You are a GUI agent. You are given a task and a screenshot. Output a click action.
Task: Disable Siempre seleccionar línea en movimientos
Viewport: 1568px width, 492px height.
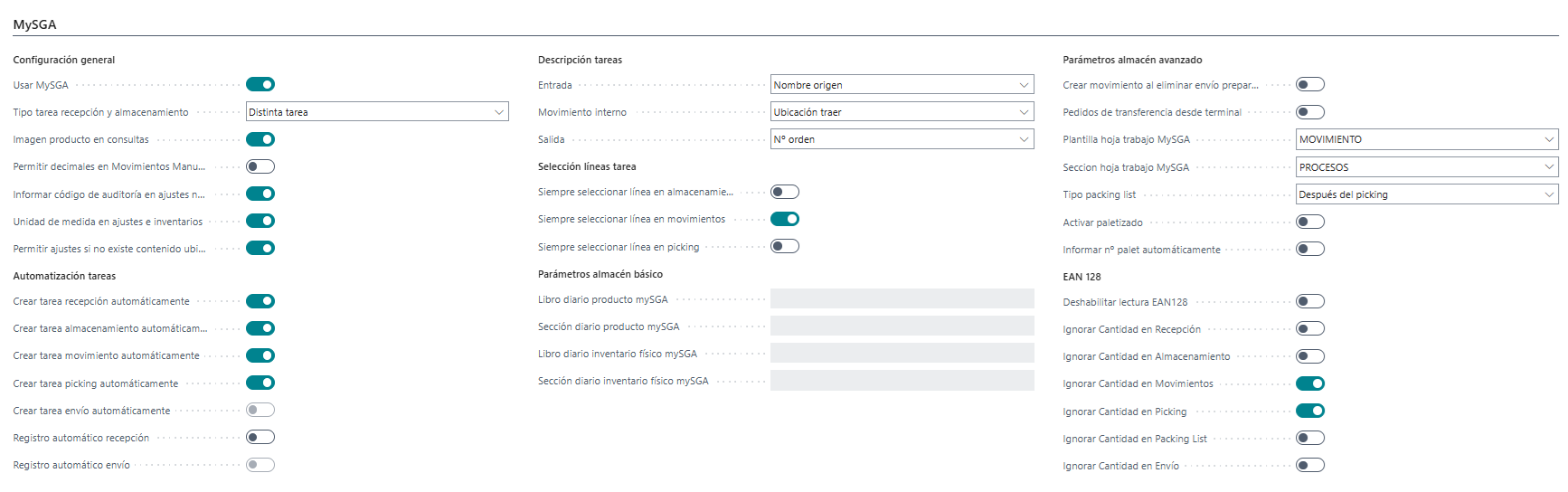(x=785, y=219)
